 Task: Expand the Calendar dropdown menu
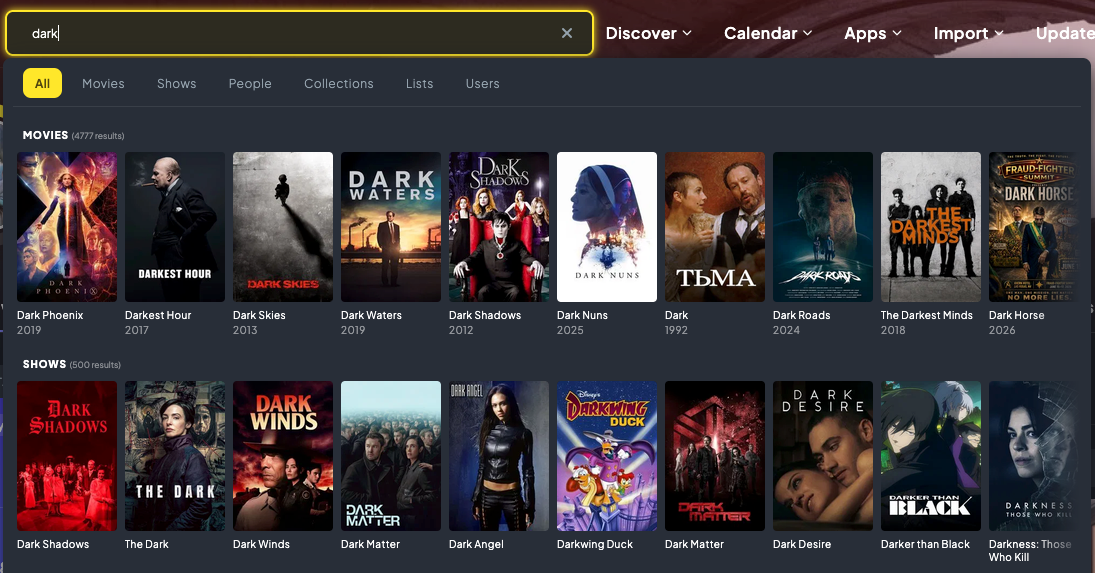coord(767,33)
